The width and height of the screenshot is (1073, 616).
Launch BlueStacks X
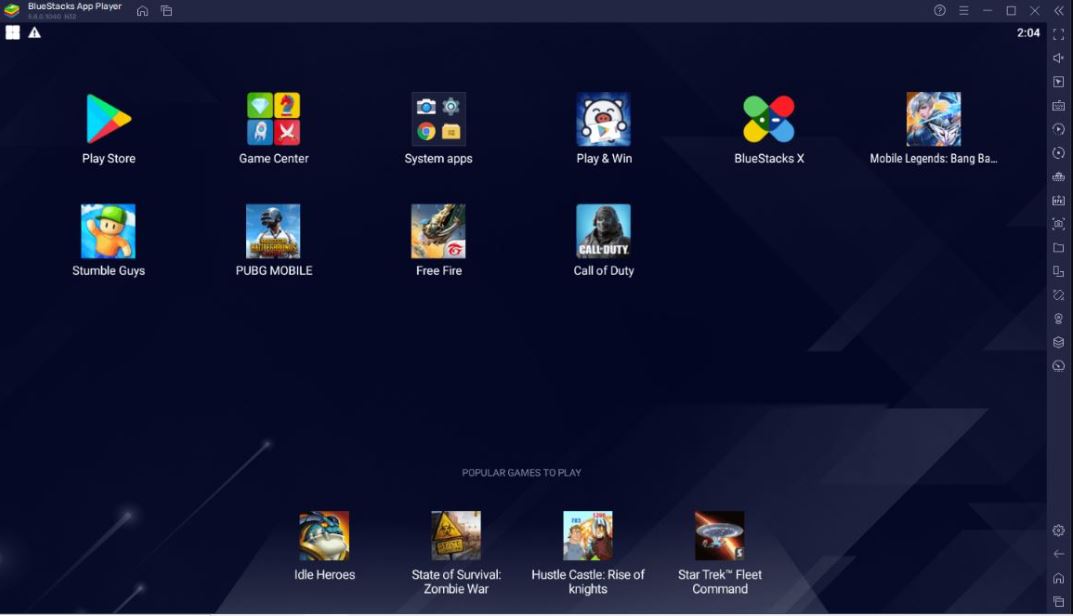(768, 120)
